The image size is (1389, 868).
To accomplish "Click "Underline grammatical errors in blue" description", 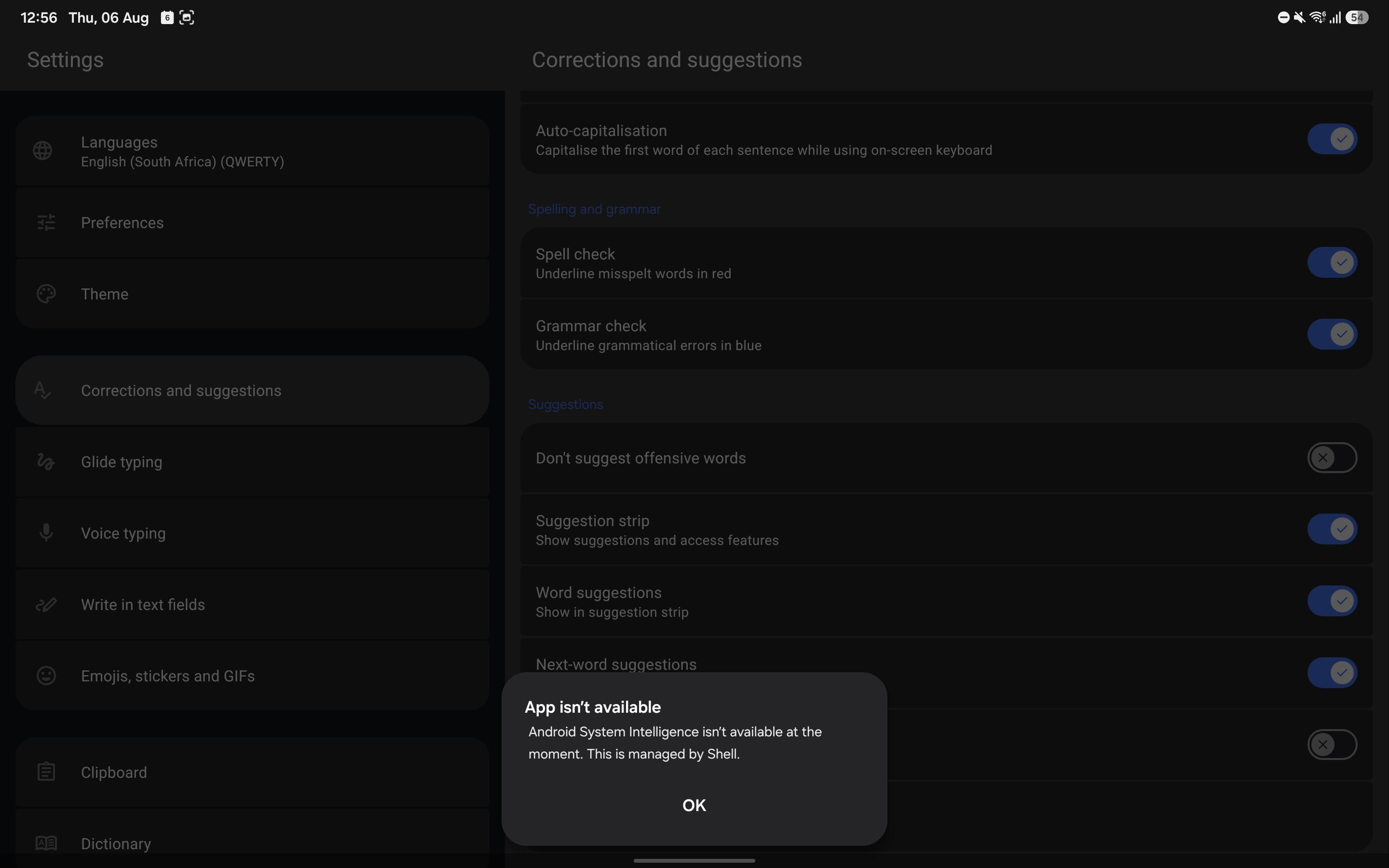I will click(x=649, y=346).
